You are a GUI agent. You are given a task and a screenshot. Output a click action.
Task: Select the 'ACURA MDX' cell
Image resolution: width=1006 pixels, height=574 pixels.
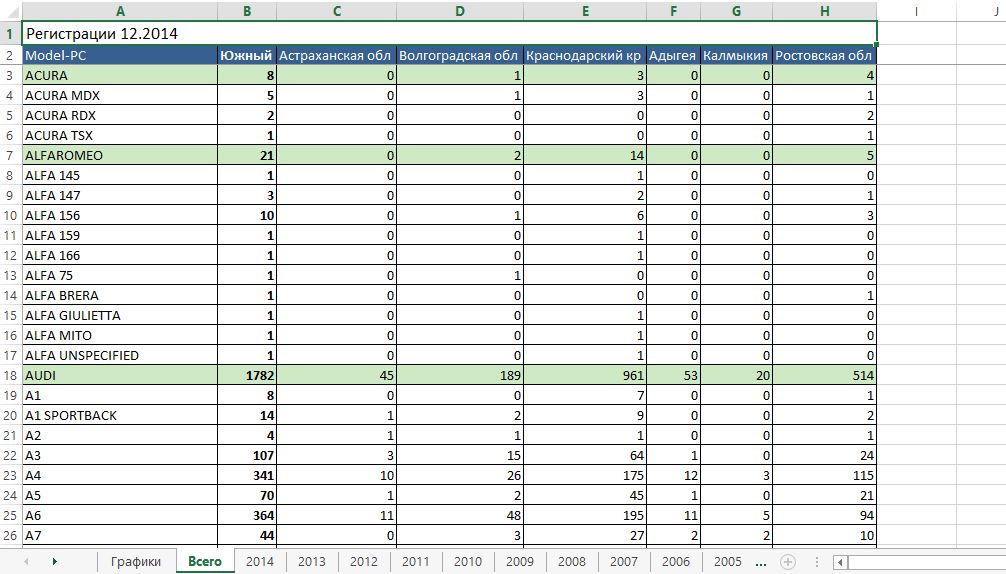click(x=120, y=95)
